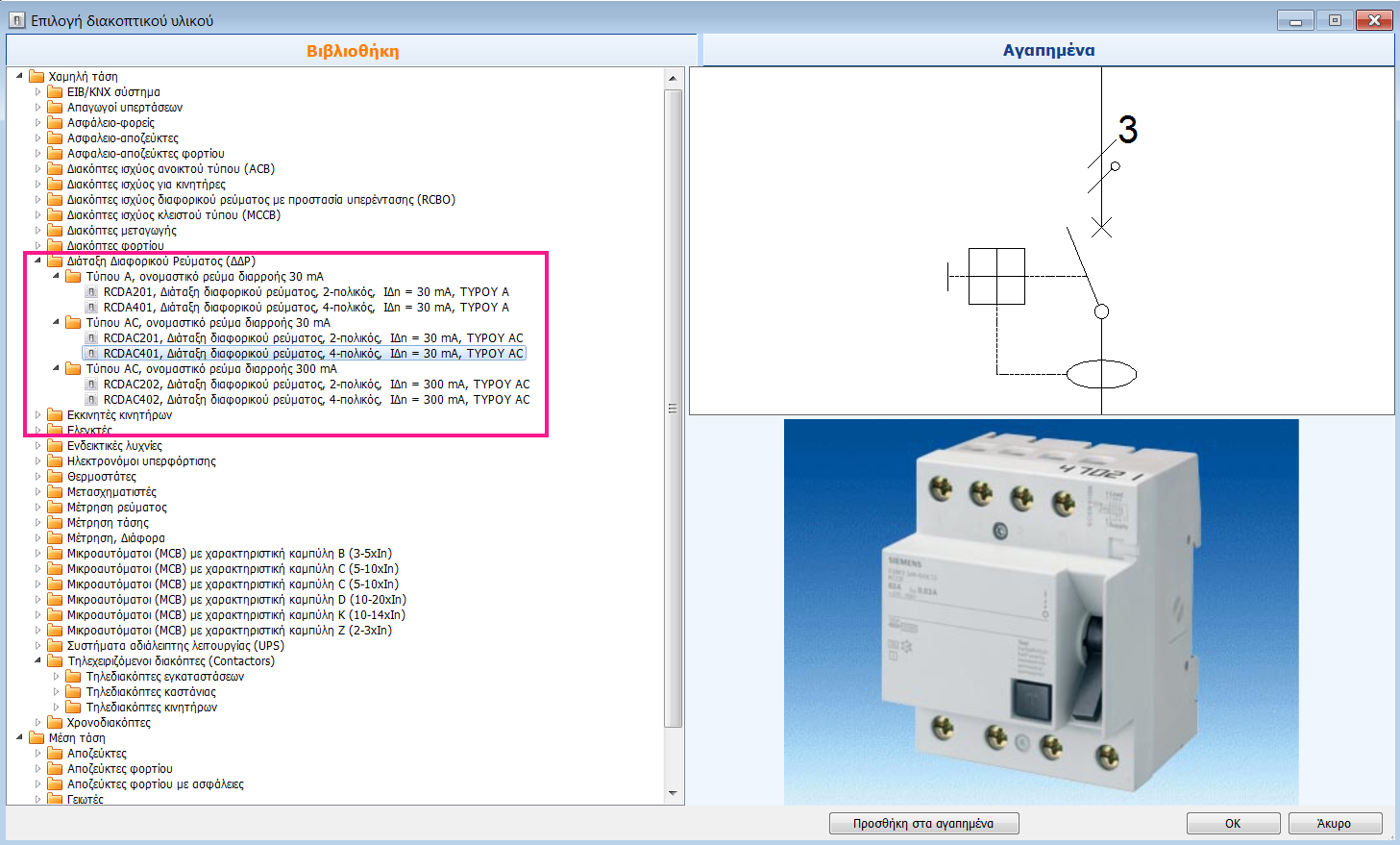Cancel with the Άκυρο button
The width and height of the screenshot is (1400, 845).
(x=1334, y=824)
